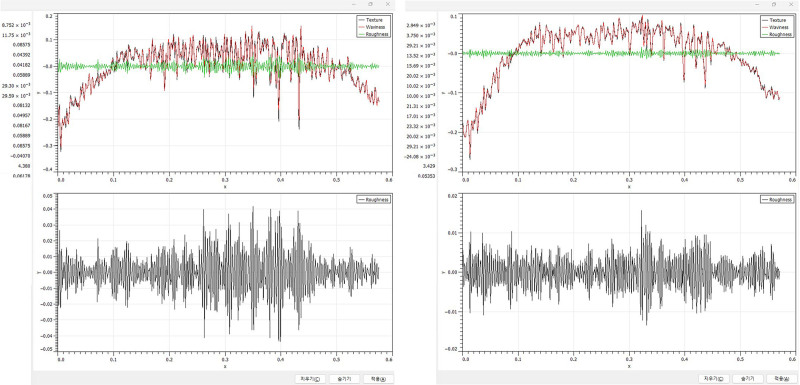Select value 11.75 × 10⁻³ in left list
The width and height of the screenshot is (800, 385).
[16, 35]
